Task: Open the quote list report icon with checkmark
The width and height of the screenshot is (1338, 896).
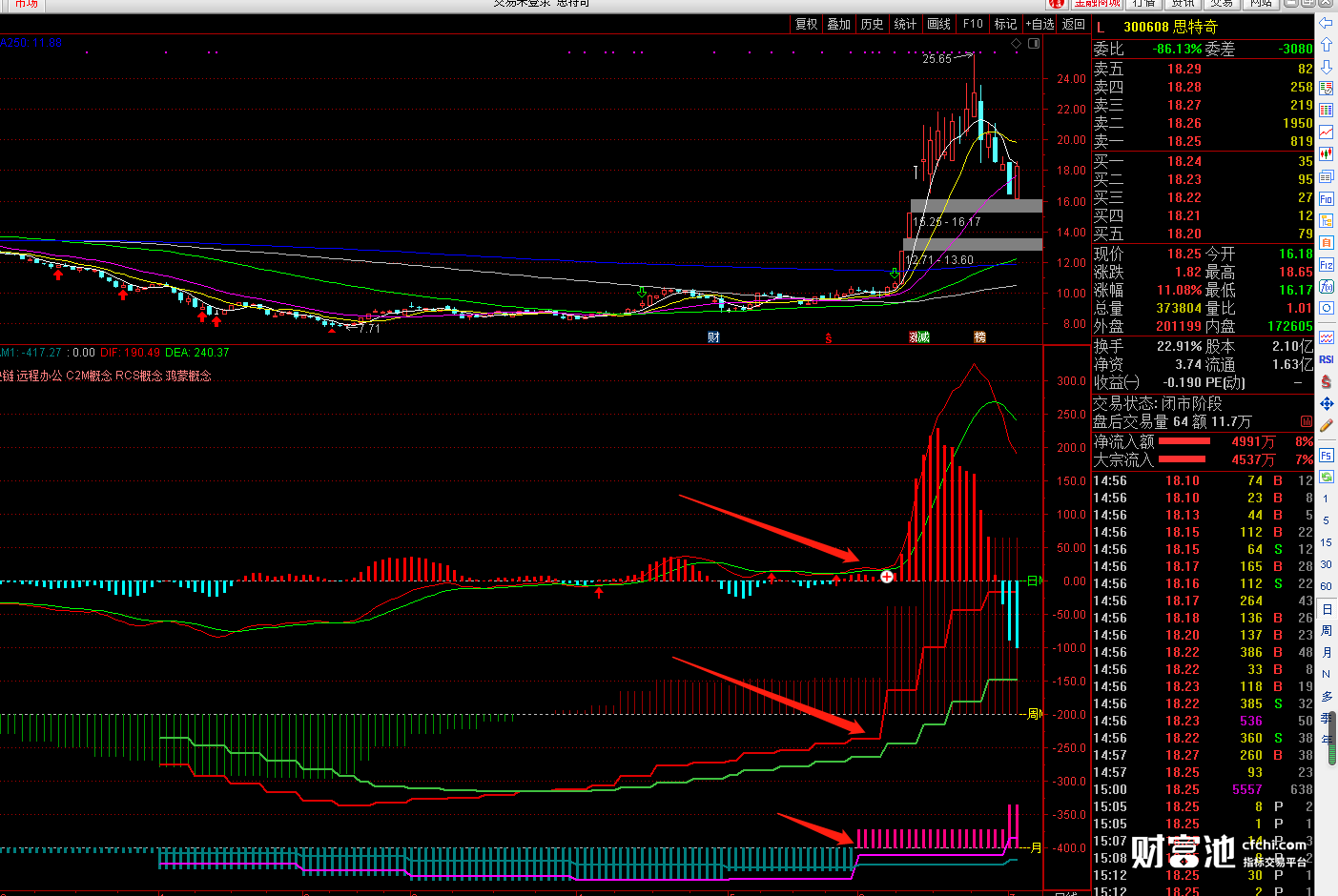Action: point(1327,89)
